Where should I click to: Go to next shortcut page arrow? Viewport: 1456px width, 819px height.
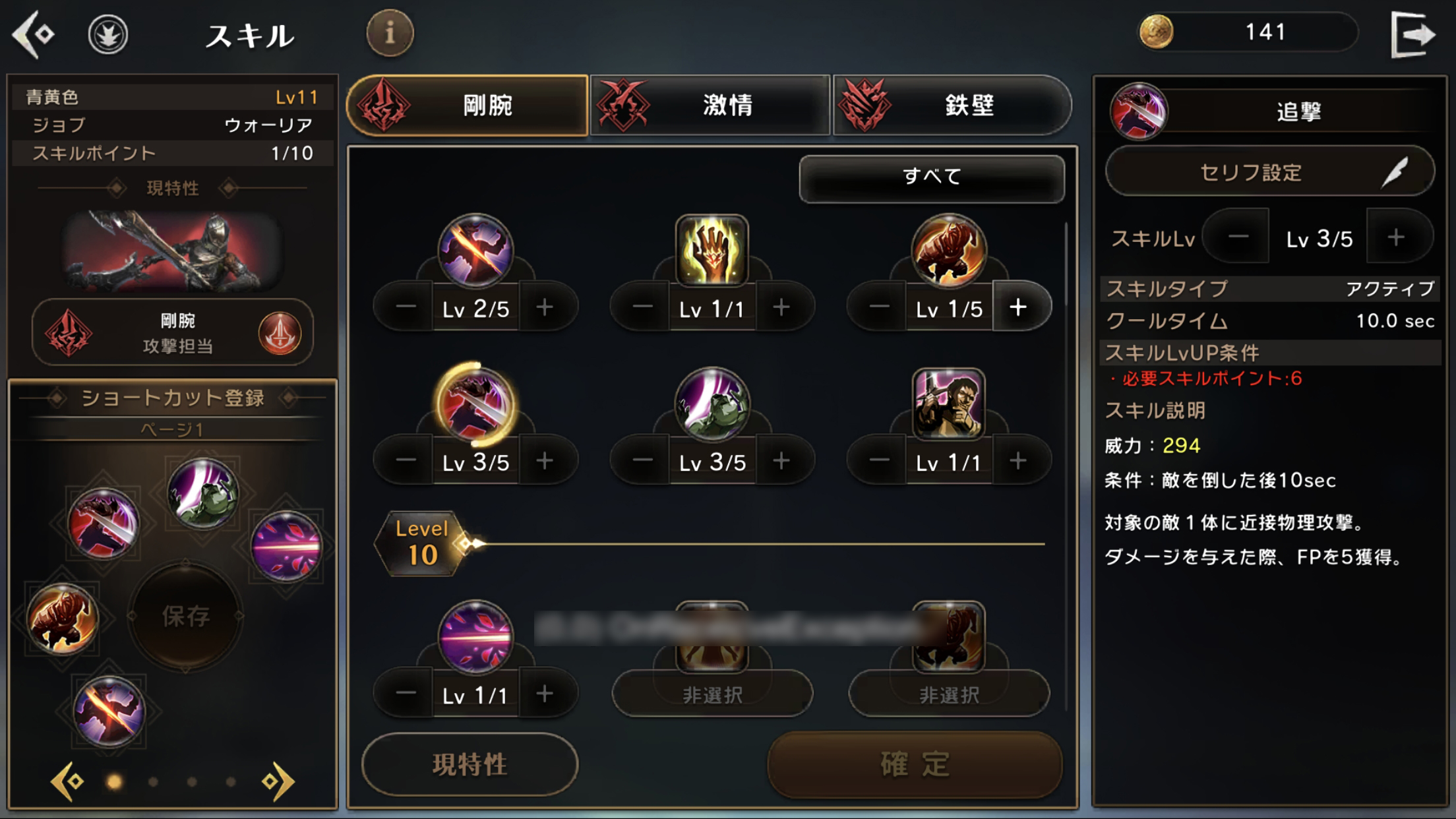tap(278, 781)
